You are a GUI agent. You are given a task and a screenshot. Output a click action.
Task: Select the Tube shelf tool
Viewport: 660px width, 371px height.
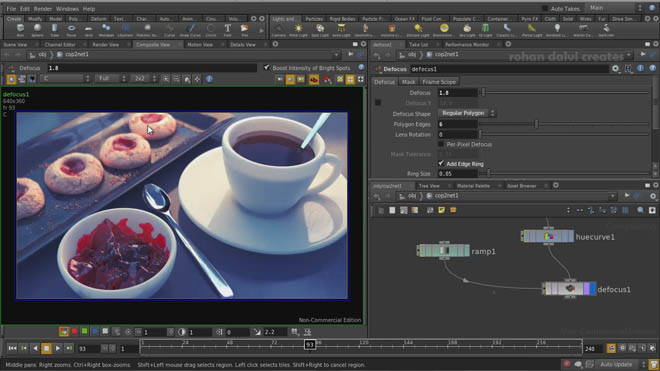click(x=54, y=30)
